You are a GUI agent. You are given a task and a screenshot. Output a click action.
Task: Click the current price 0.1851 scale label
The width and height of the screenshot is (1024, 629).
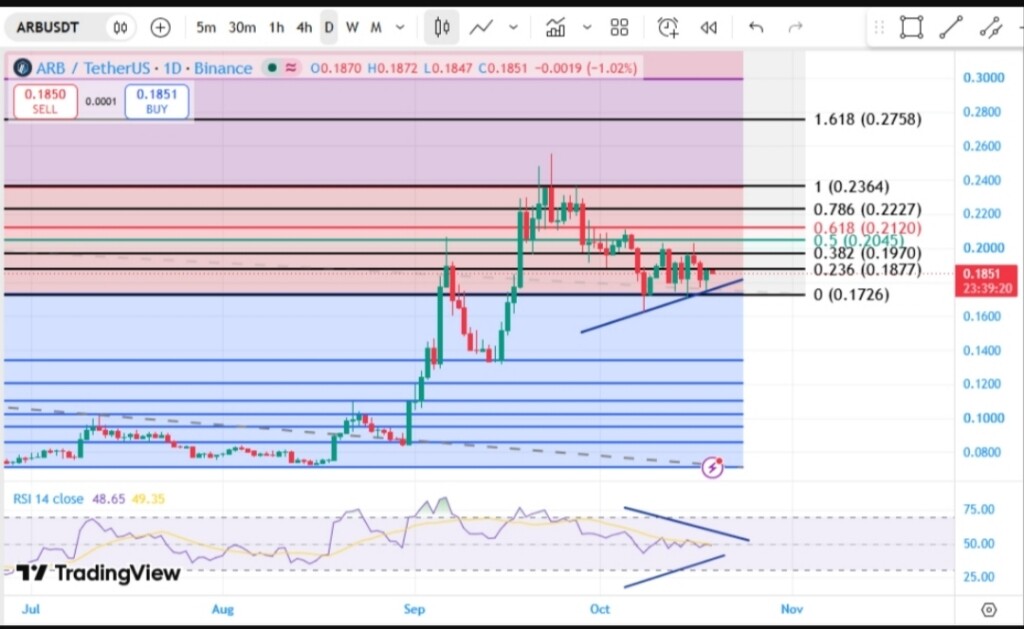pyautogui.click(x=986, y=280)
